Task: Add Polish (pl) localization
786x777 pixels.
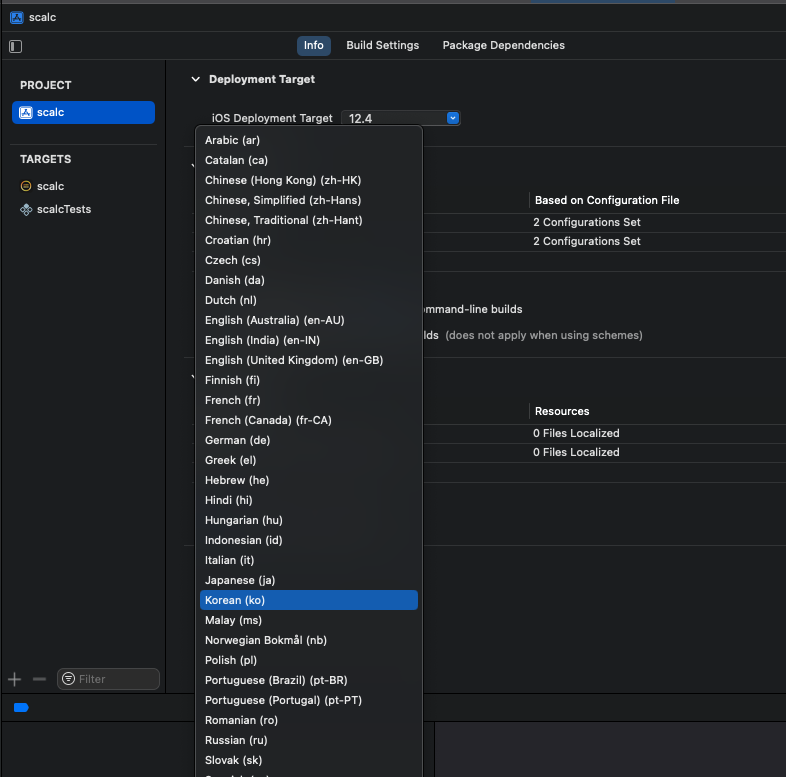Action: pyautogui.click(x=309, y=661)
